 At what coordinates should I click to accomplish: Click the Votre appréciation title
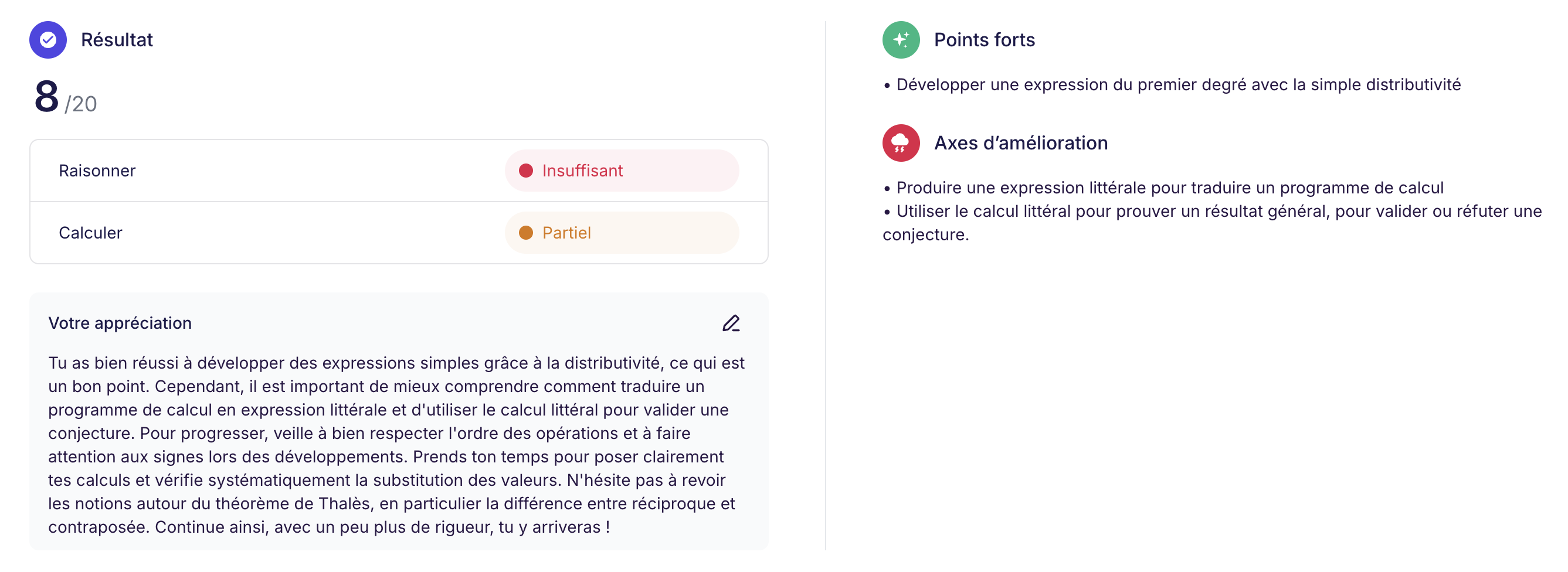pyautogui.click(x=120, y=323)
